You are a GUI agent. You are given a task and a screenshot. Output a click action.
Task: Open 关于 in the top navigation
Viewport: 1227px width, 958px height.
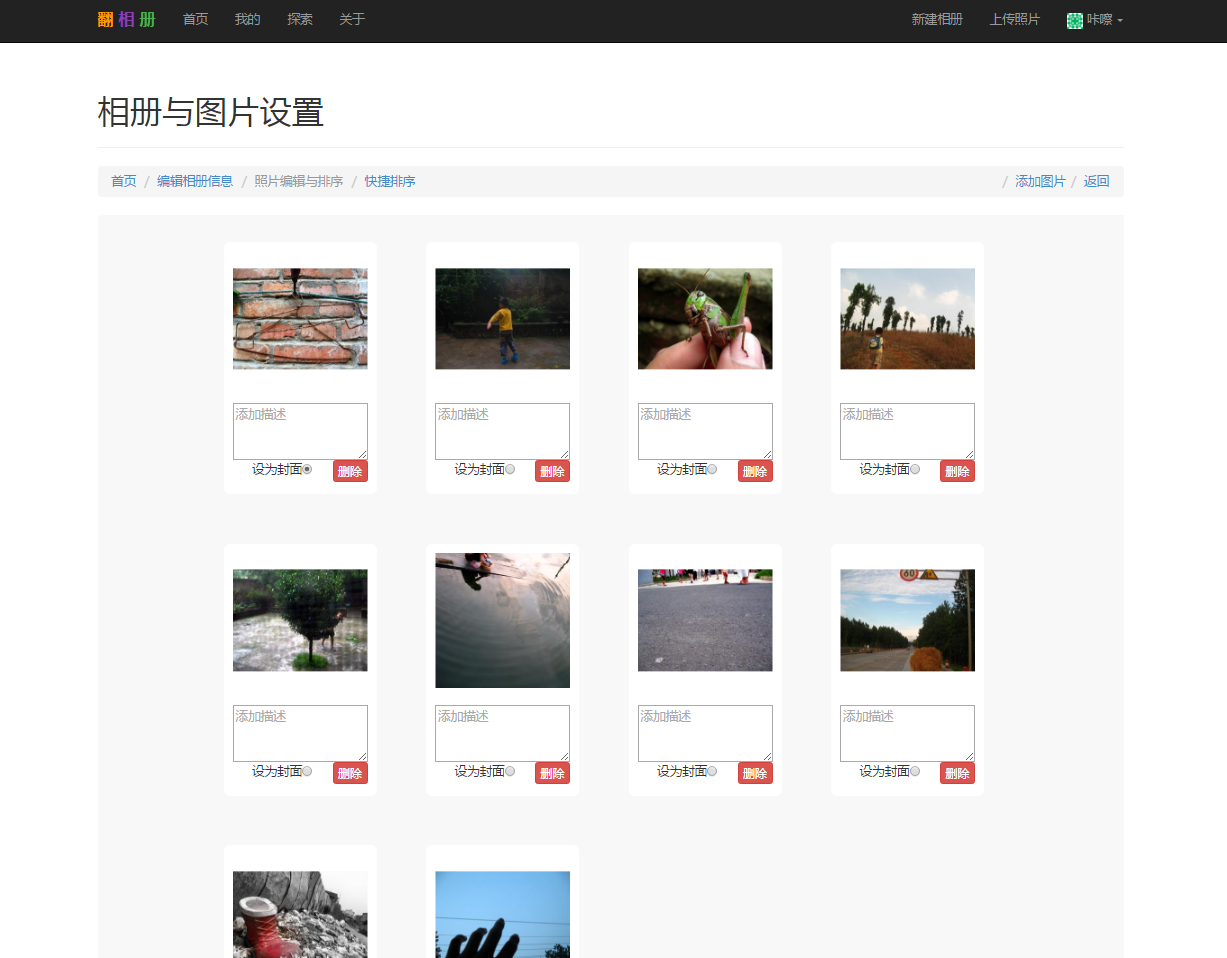coord(352,19)
